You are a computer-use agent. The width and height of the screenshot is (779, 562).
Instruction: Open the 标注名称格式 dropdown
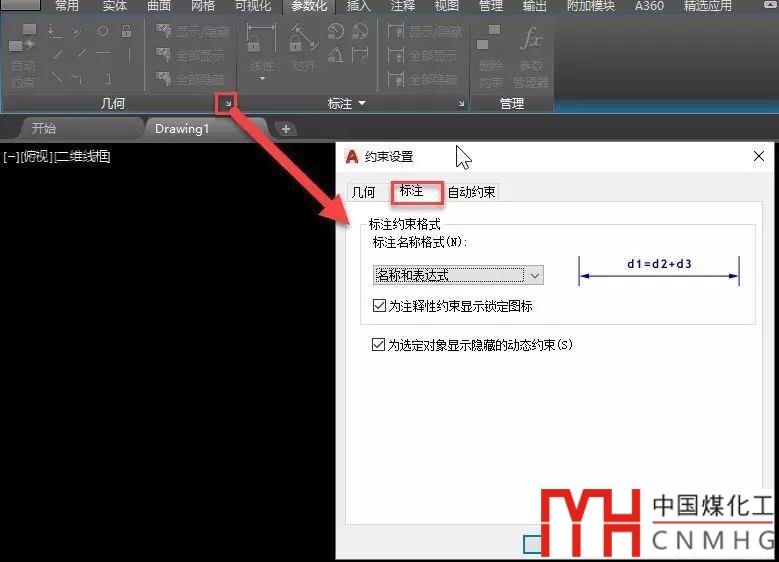[x=535, y=275]
